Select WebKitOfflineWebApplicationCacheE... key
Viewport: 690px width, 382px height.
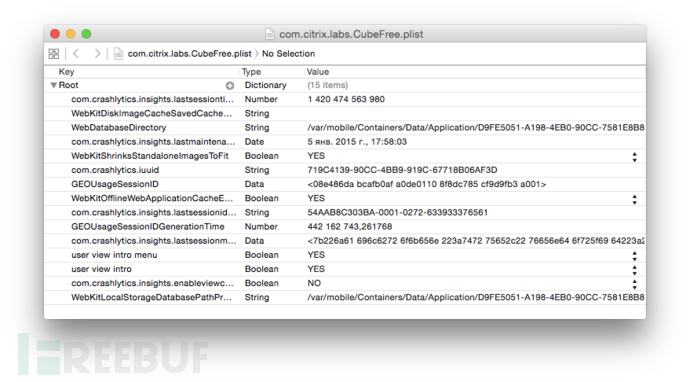[152, 198]
